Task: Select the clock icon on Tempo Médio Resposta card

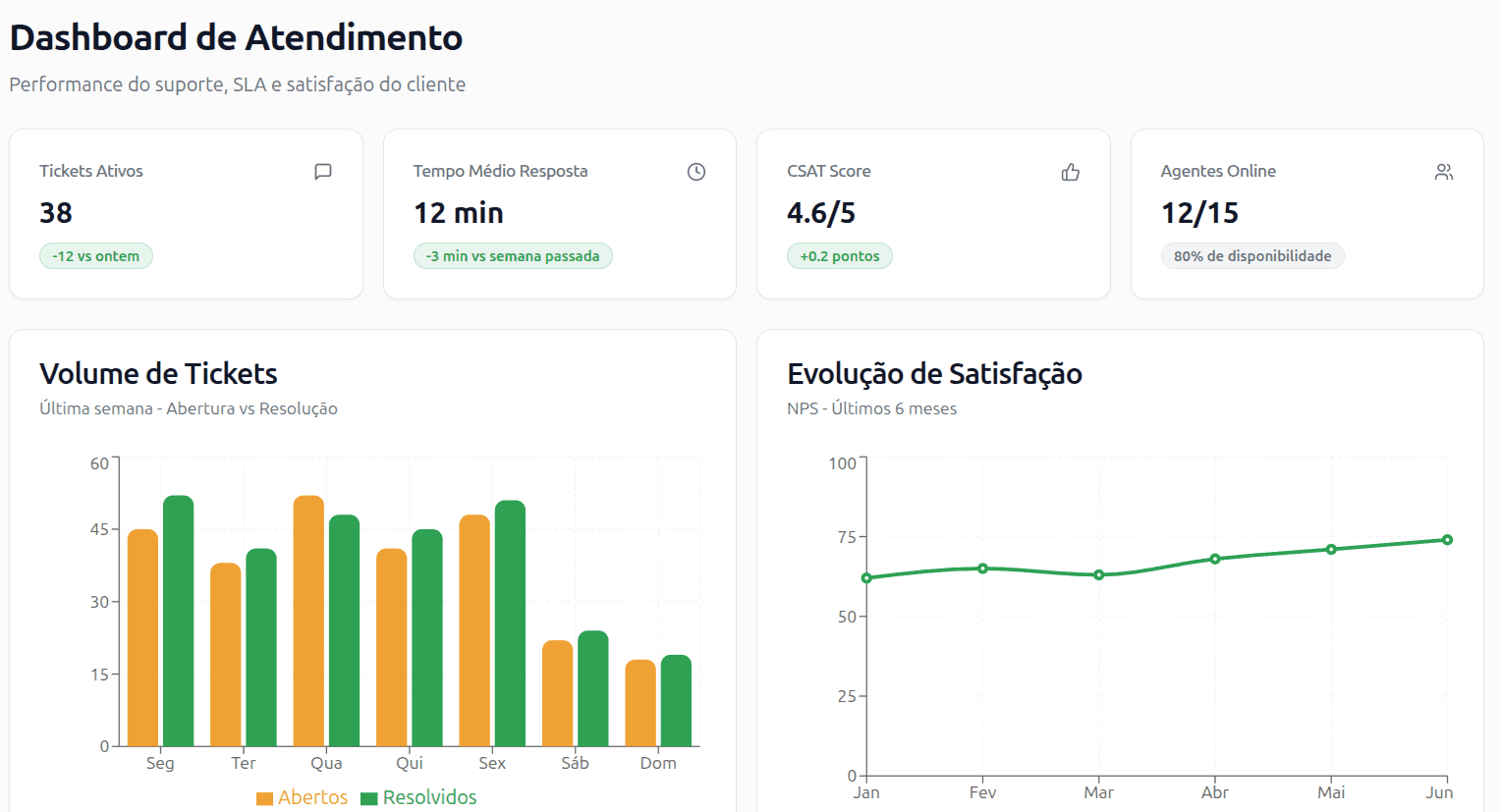Action: pyautogui.click(x=696, y=171)
